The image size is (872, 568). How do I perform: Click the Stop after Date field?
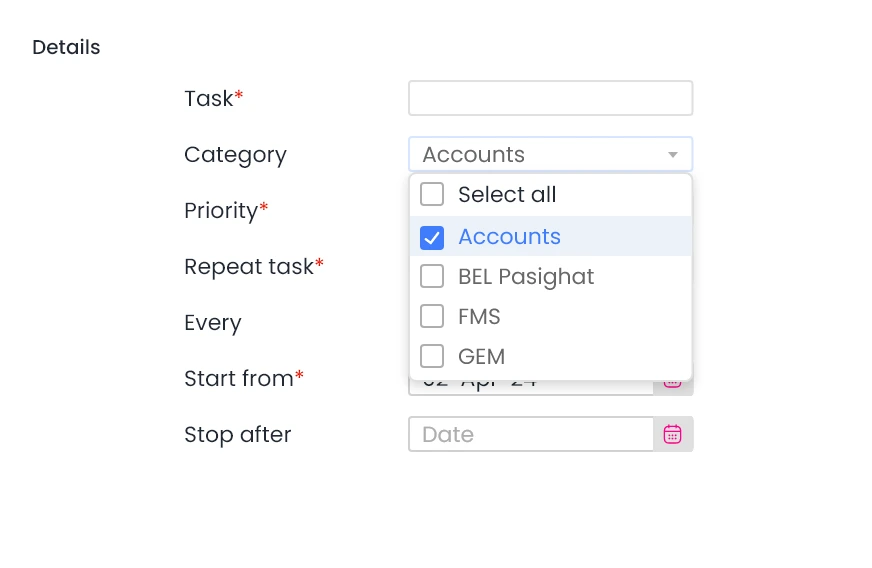coord(531,434)
